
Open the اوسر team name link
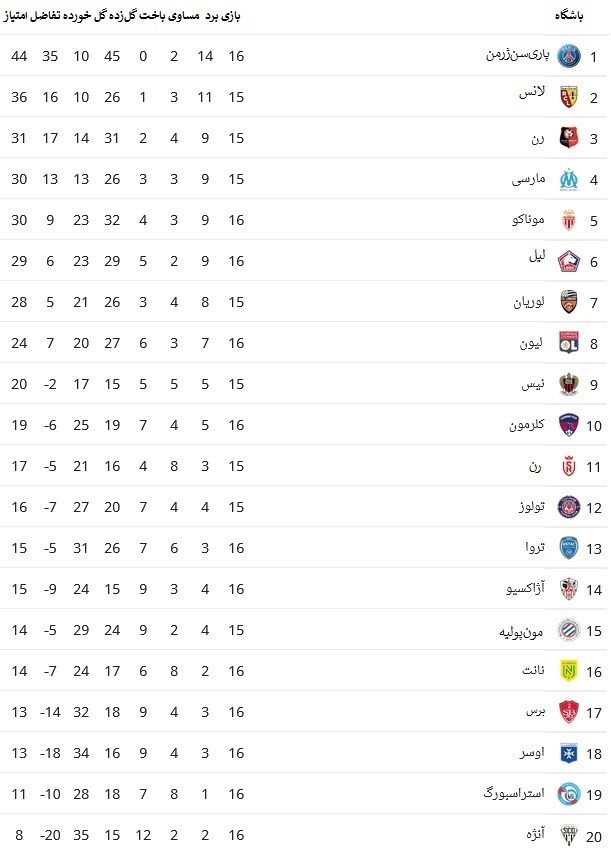pyautogui.click(x=533, y=753)
